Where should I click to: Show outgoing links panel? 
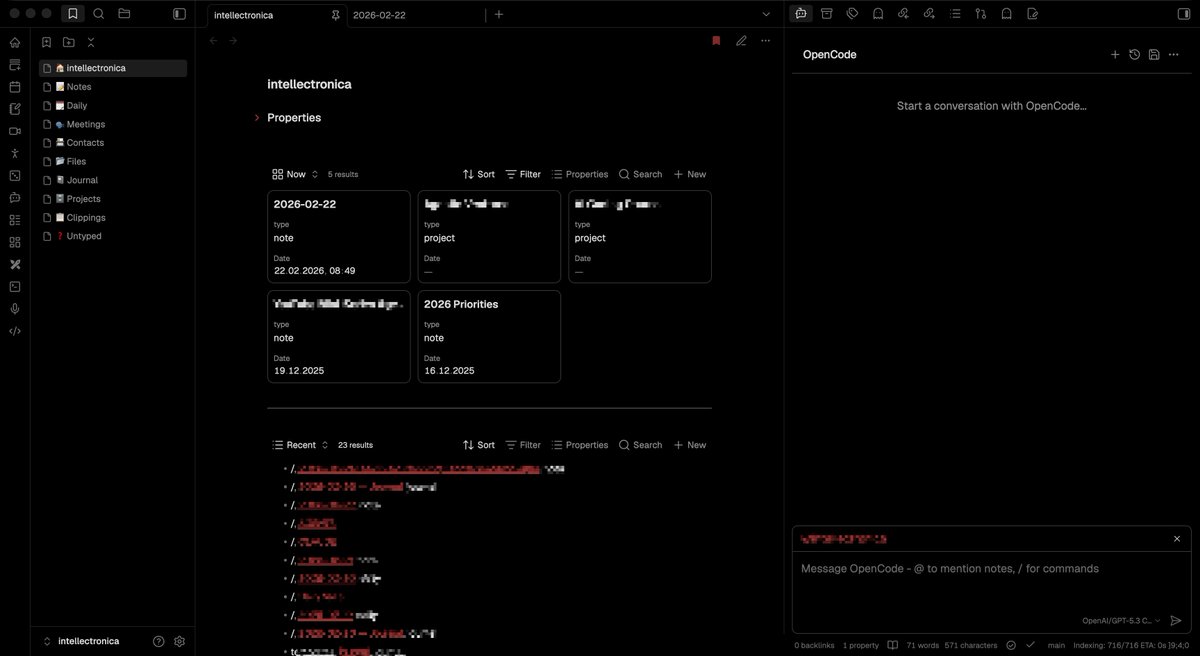(x=929, y=13)
